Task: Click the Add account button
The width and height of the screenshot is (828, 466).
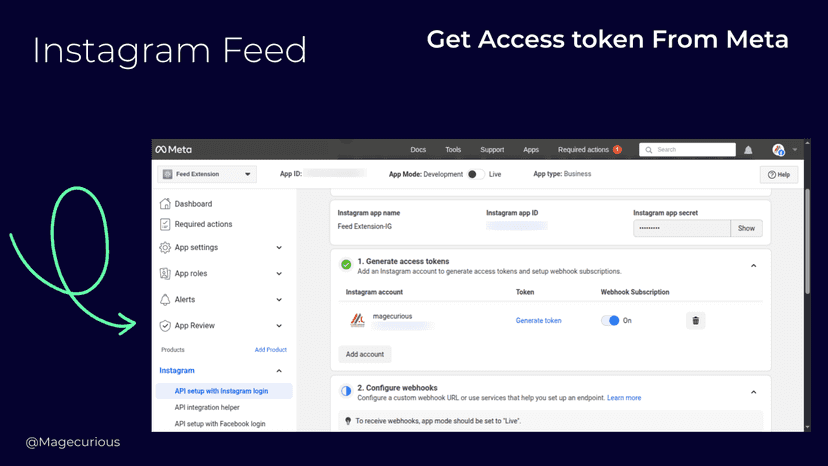Action: click(x=365, y=354)
